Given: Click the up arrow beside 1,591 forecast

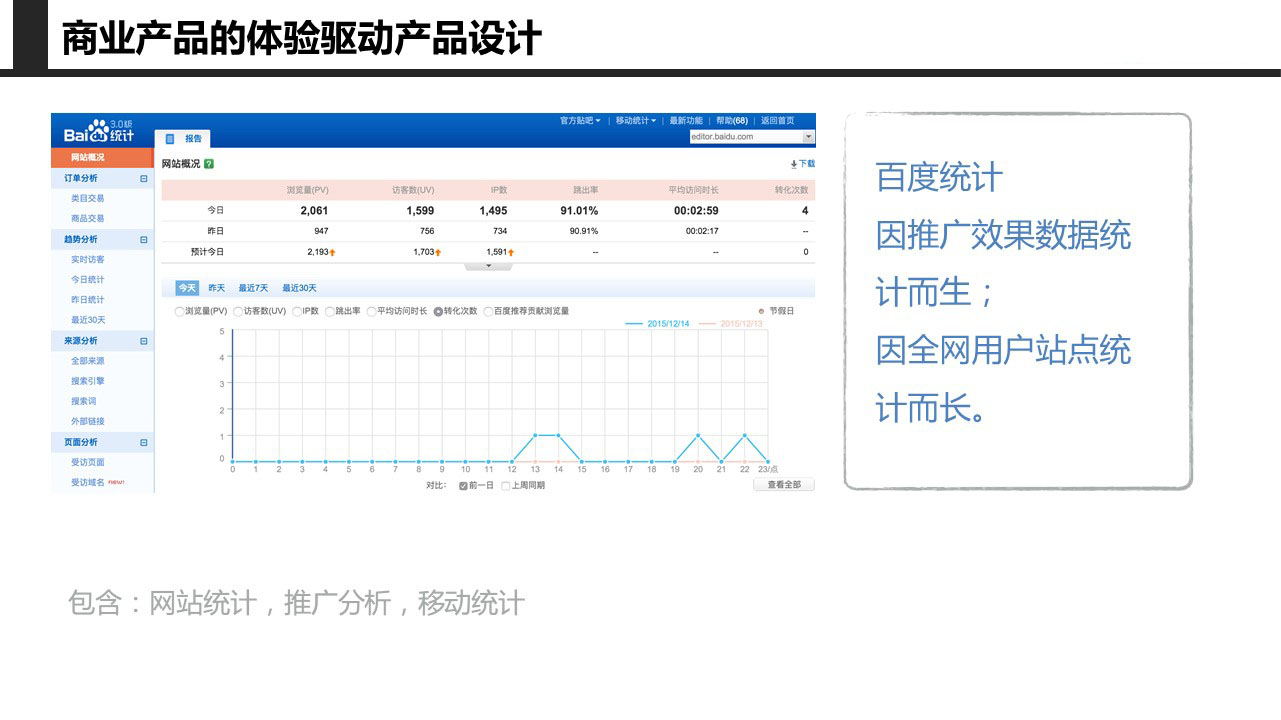Looking at the screenshot, I should (x=511, y=252).
